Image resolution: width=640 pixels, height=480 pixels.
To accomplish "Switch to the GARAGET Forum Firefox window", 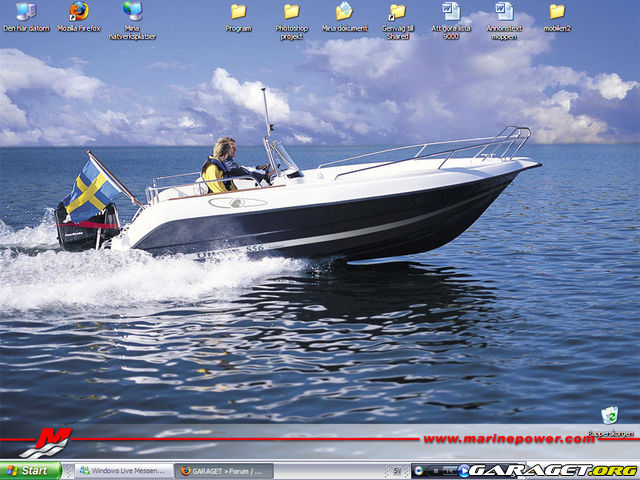I will click(x=224, y=470).
